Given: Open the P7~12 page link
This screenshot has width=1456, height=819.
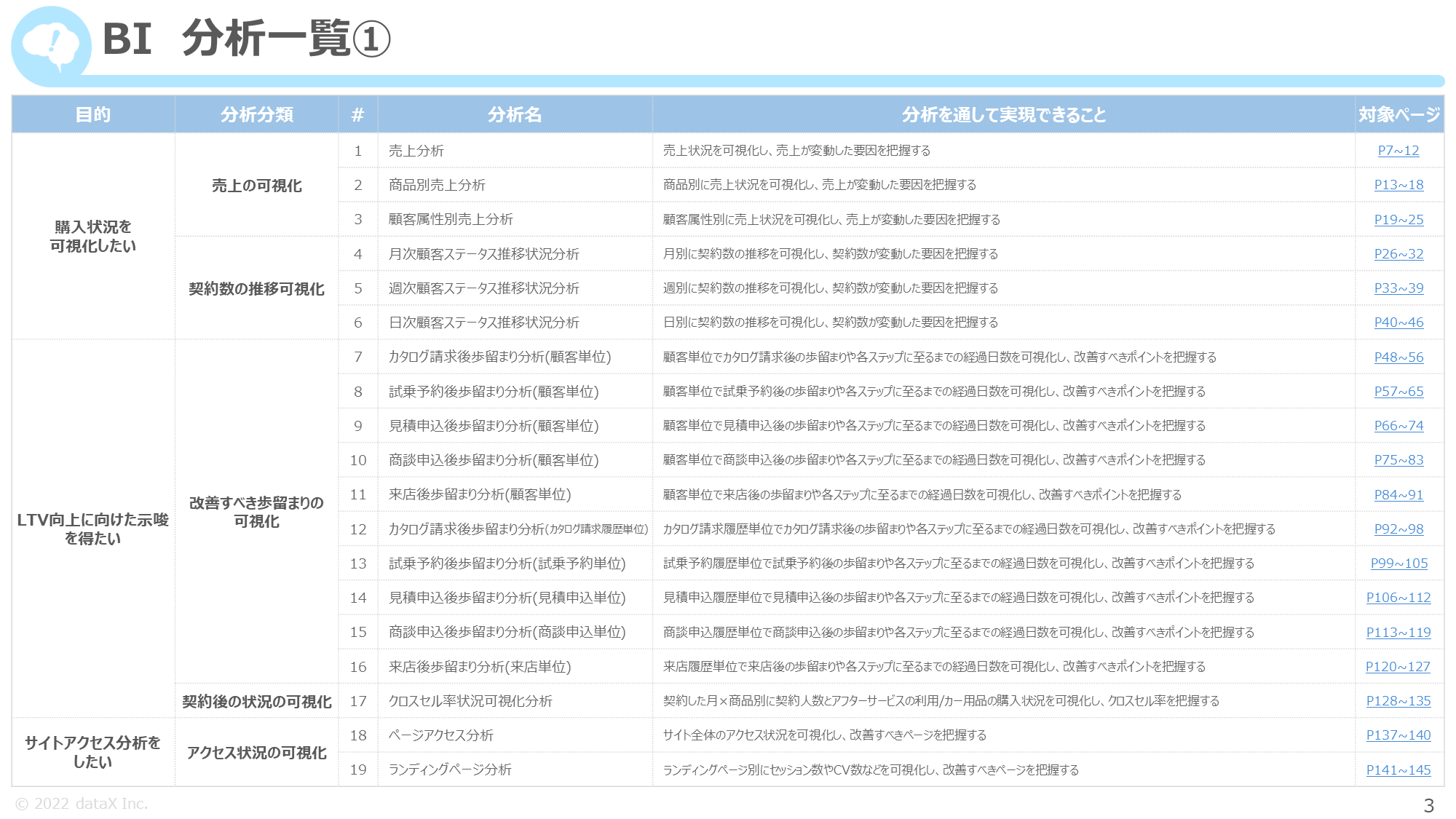Looking at the screenshot, I should [x=1398, y=151].
